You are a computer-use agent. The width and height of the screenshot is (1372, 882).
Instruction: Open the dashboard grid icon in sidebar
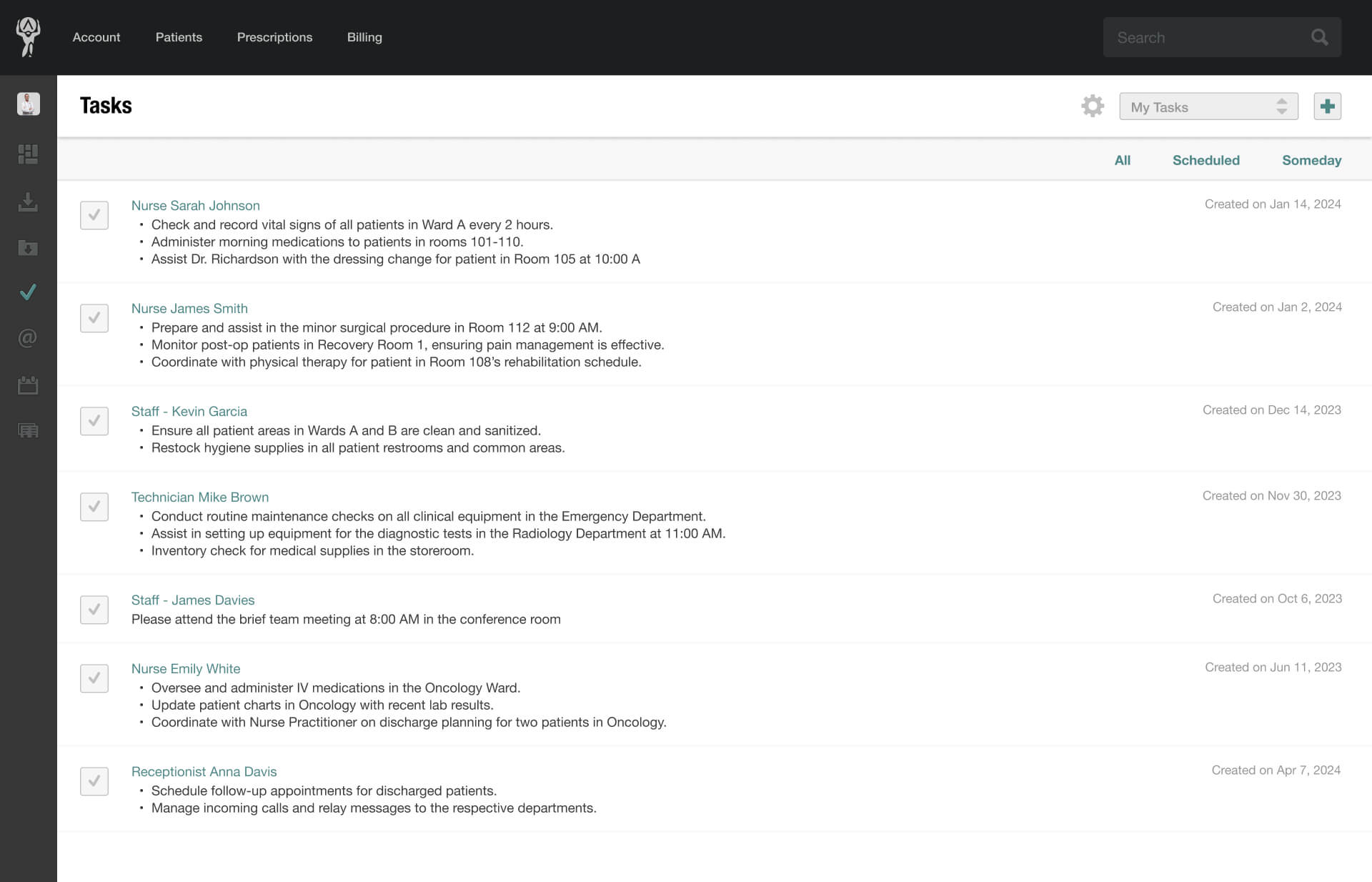pyautogui.click(x=27, y=154)
